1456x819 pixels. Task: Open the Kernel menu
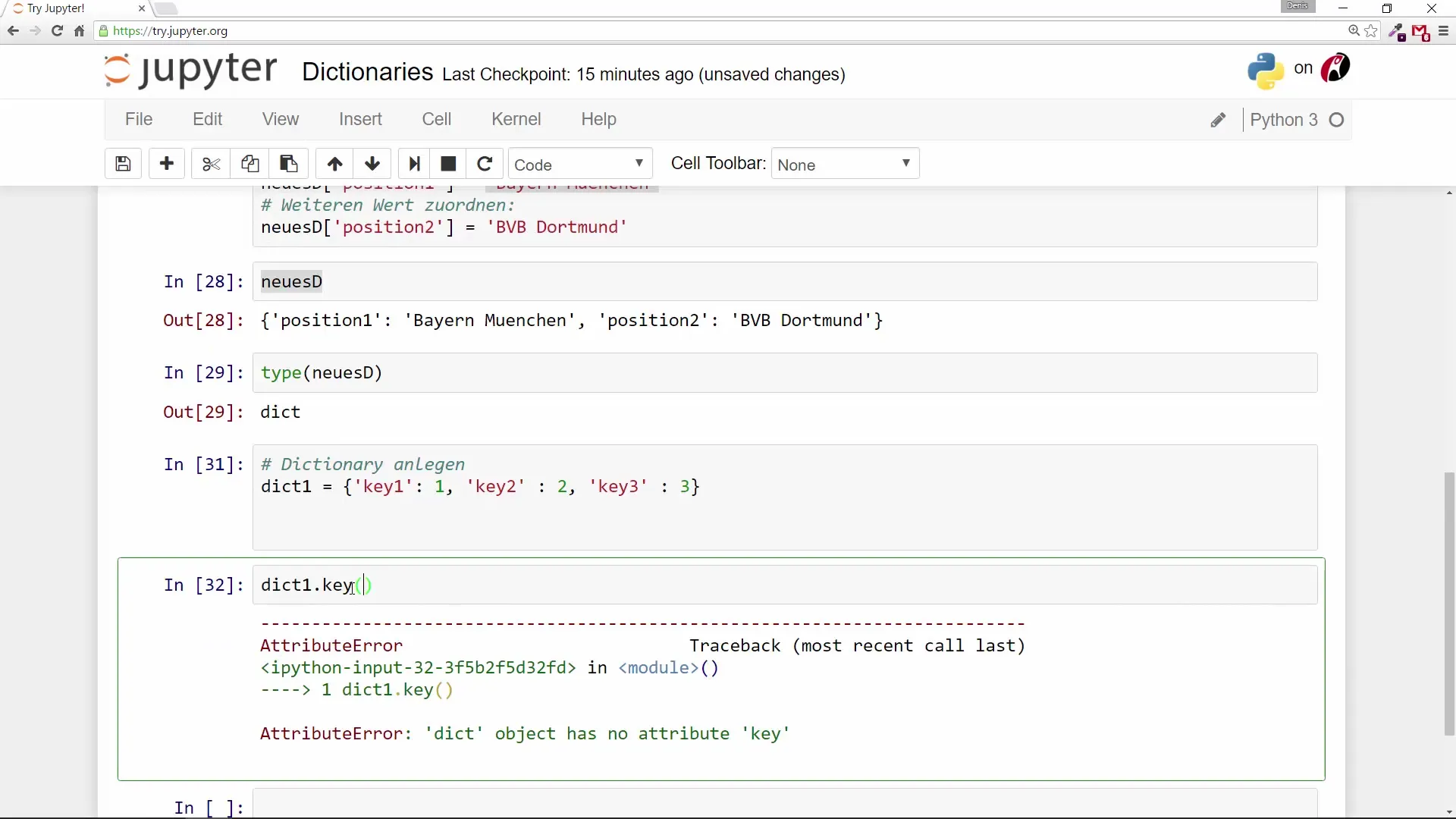[516, 119]
